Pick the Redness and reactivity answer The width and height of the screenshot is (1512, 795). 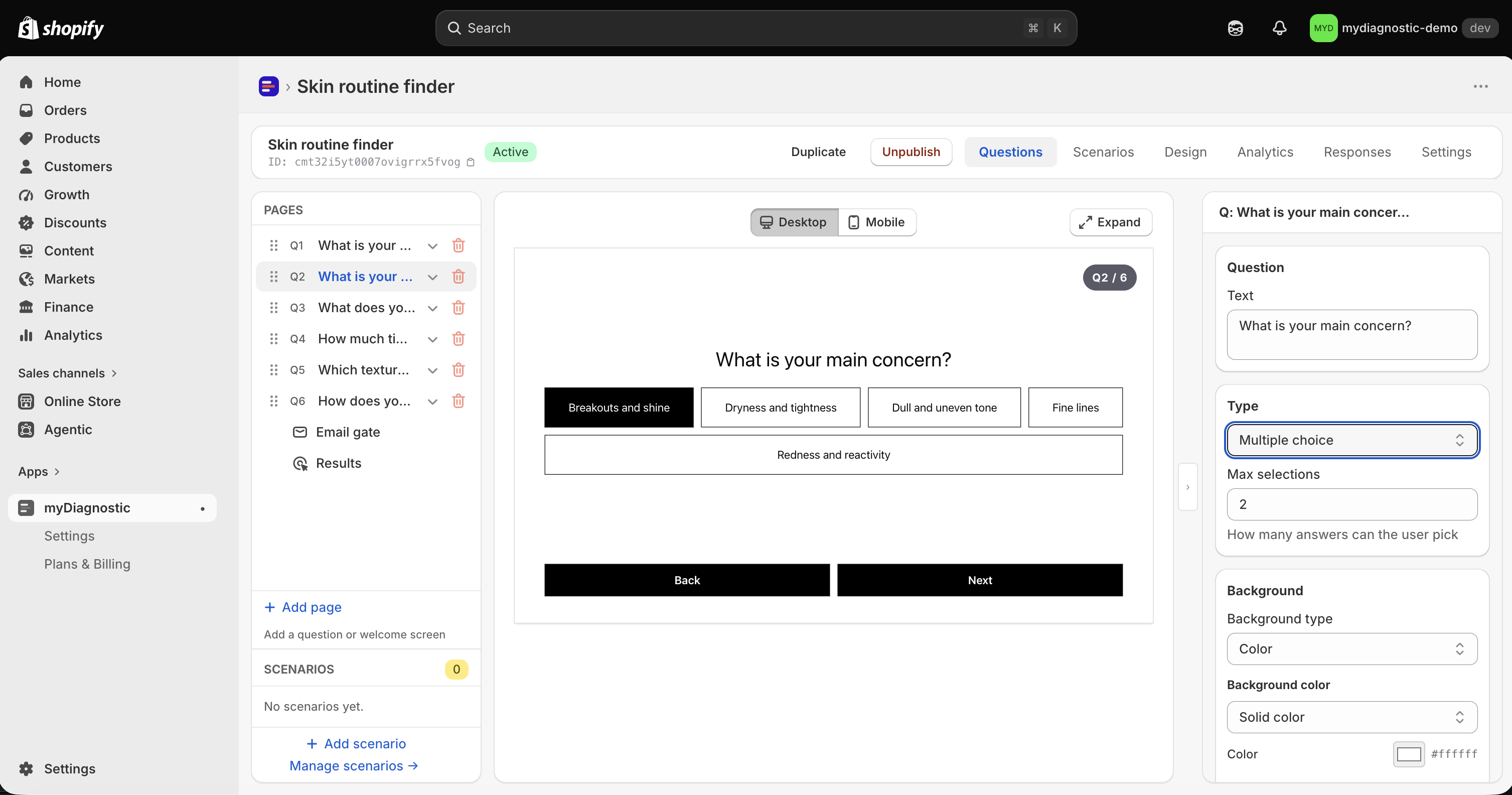click(833, 454)
